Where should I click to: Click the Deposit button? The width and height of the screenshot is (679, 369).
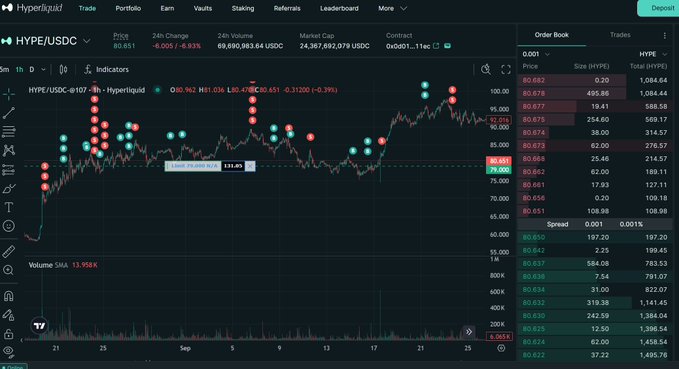(659, 8)
